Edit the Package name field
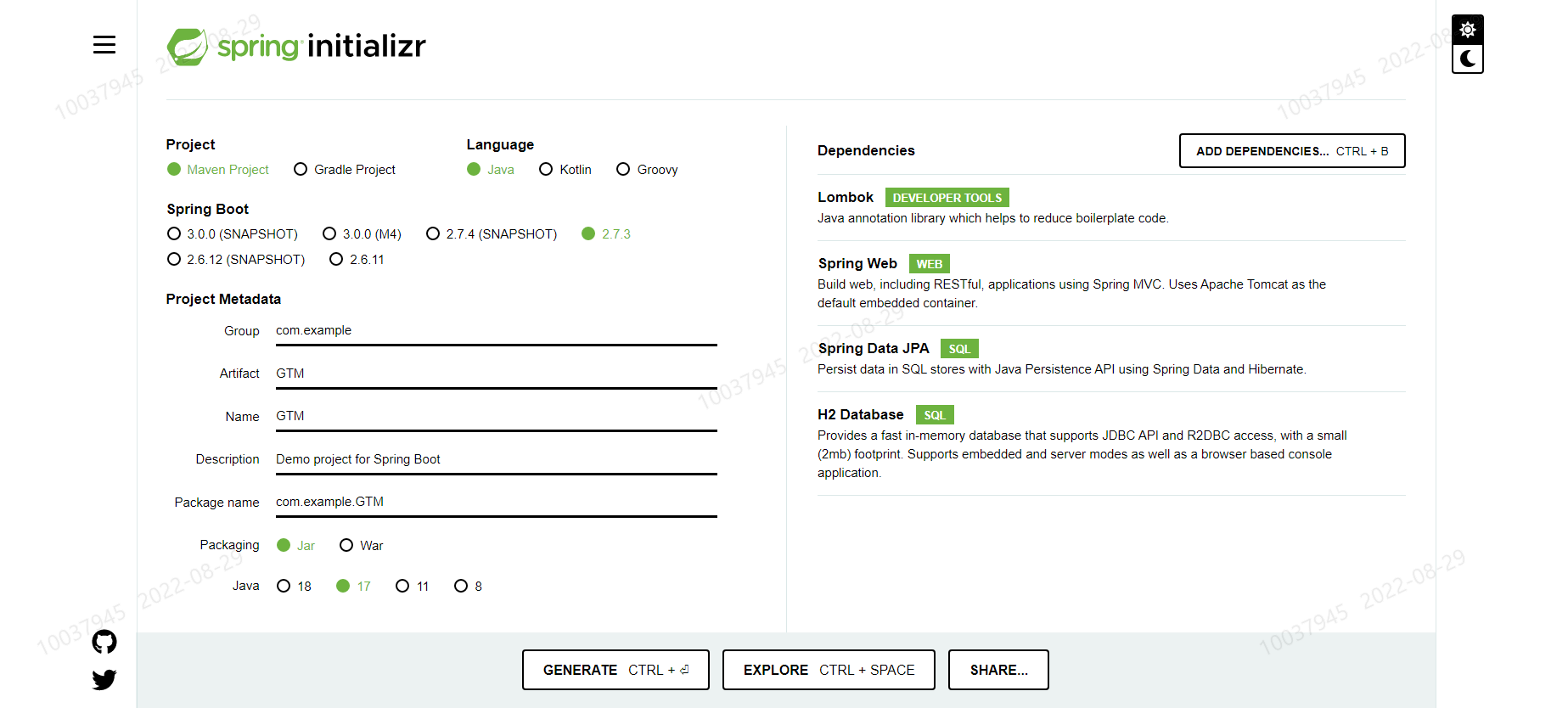Image resolution: width=1568 pixels, height=708 pixels. point(497,502)
